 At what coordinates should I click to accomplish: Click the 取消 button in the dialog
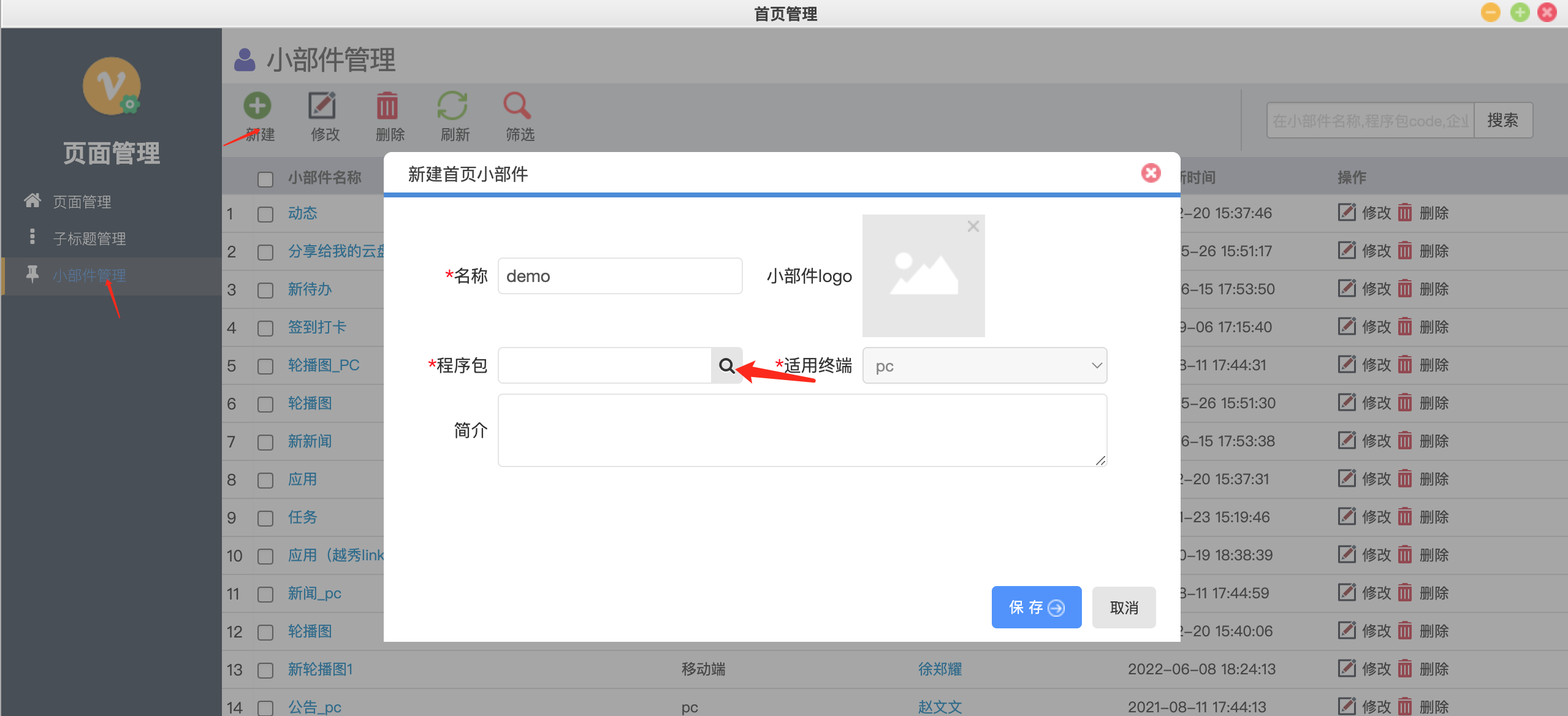tap(1124, 607)
